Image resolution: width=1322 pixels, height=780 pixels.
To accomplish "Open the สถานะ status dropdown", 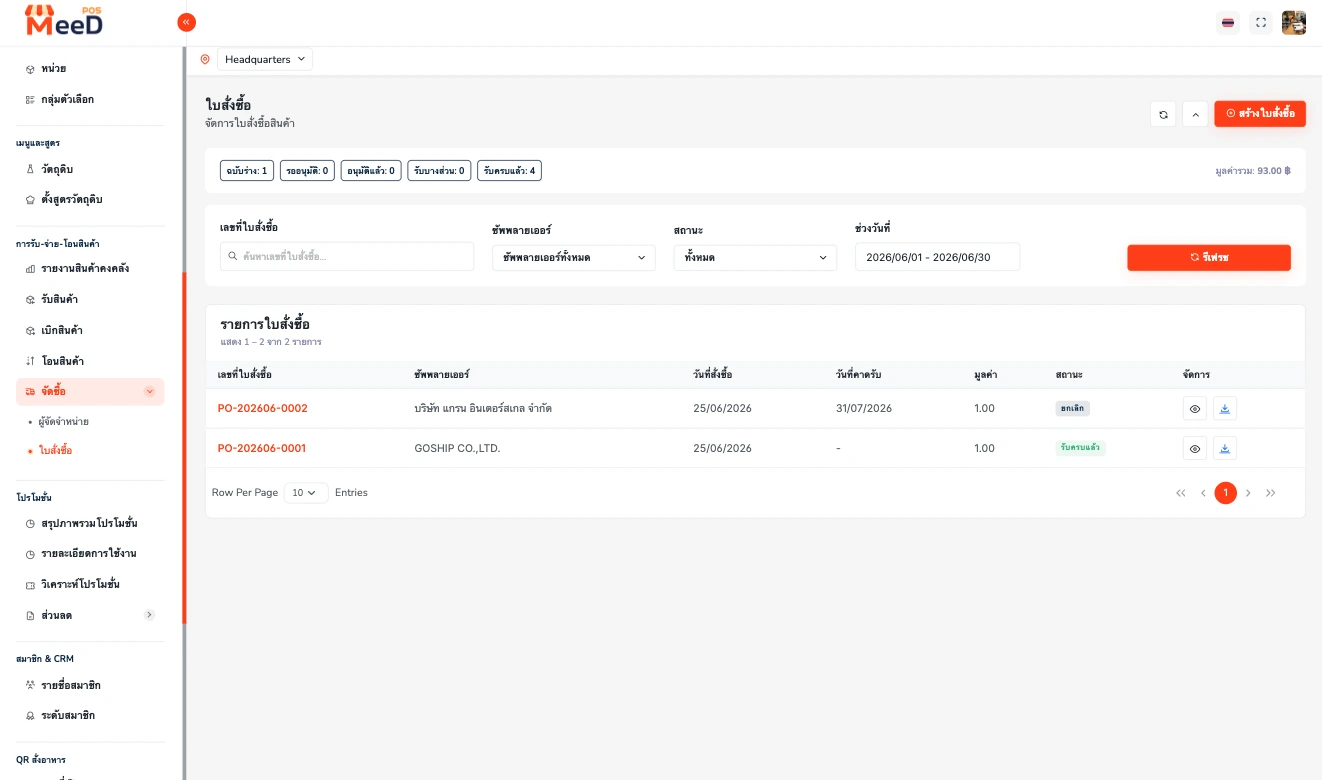I will [755, 257].
